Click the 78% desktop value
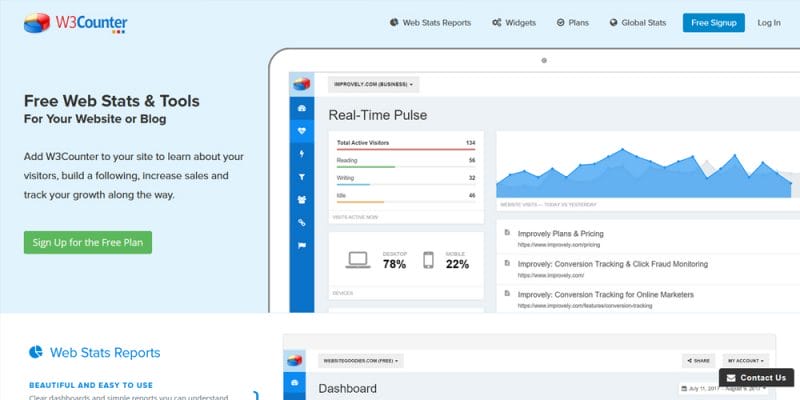Image resolution: width=800 pixels, height=400 pixels. coord(394,264)
